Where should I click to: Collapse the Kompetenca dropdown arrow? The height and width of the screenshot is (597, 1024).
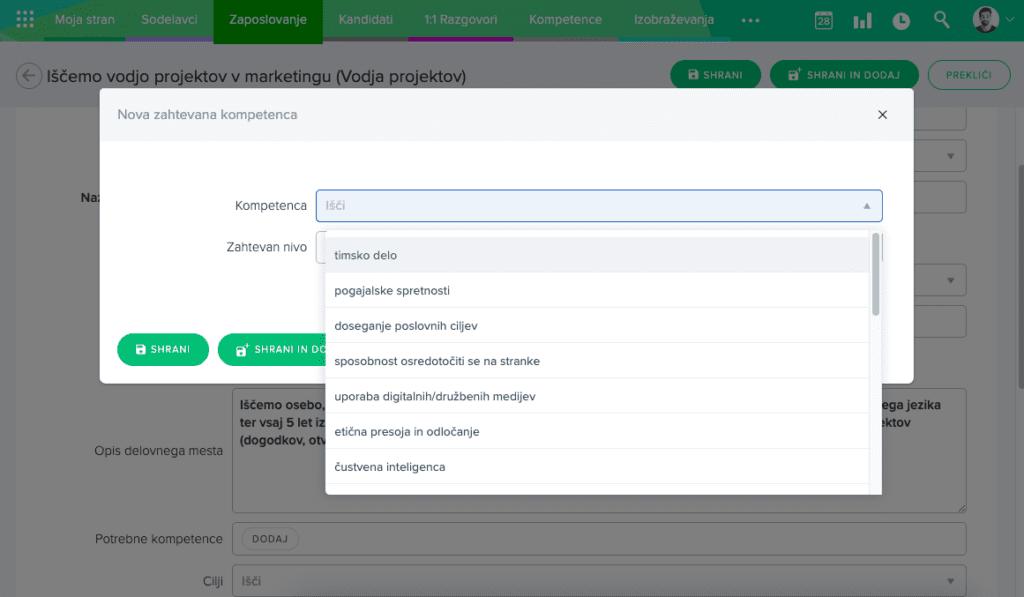(867, 206)
